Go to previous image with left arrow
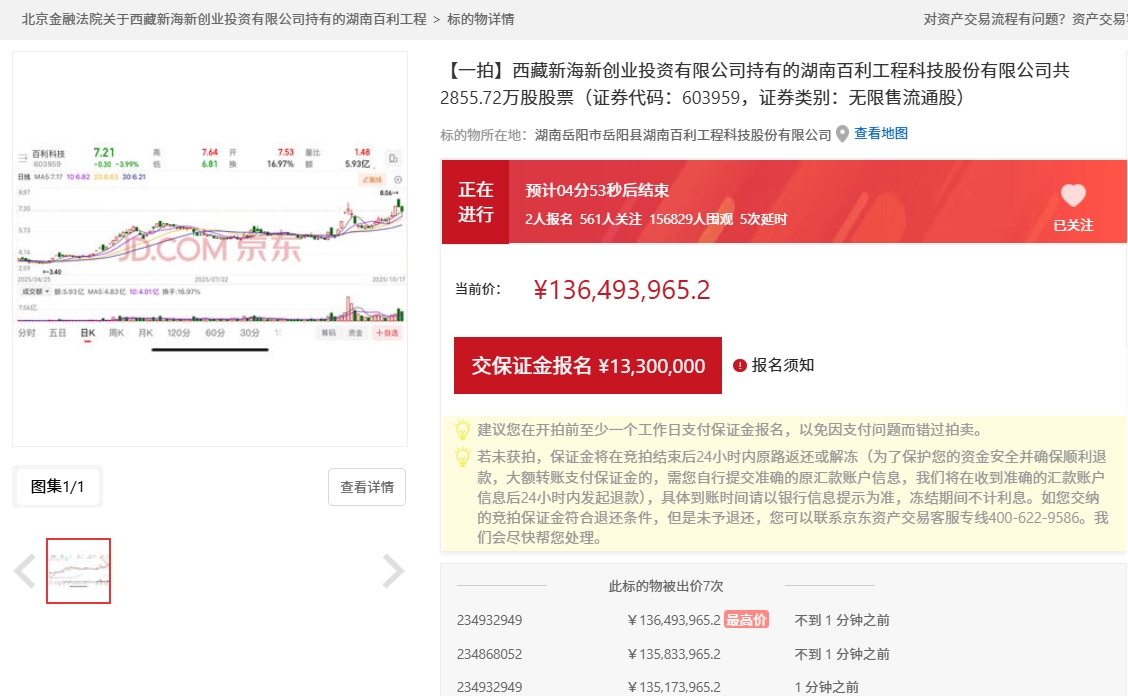The image size is (1128, 696). click(x=24, y=571)
